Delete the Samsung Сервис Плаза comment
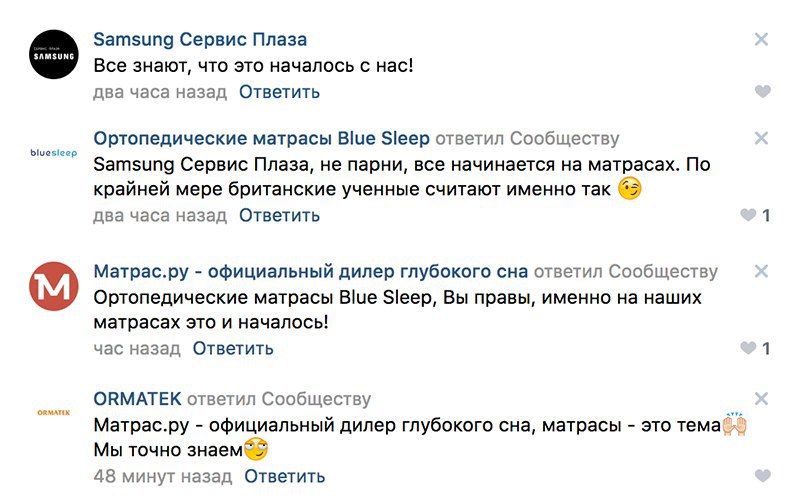Screen dimensions: 800x500 tap(761, 39)
